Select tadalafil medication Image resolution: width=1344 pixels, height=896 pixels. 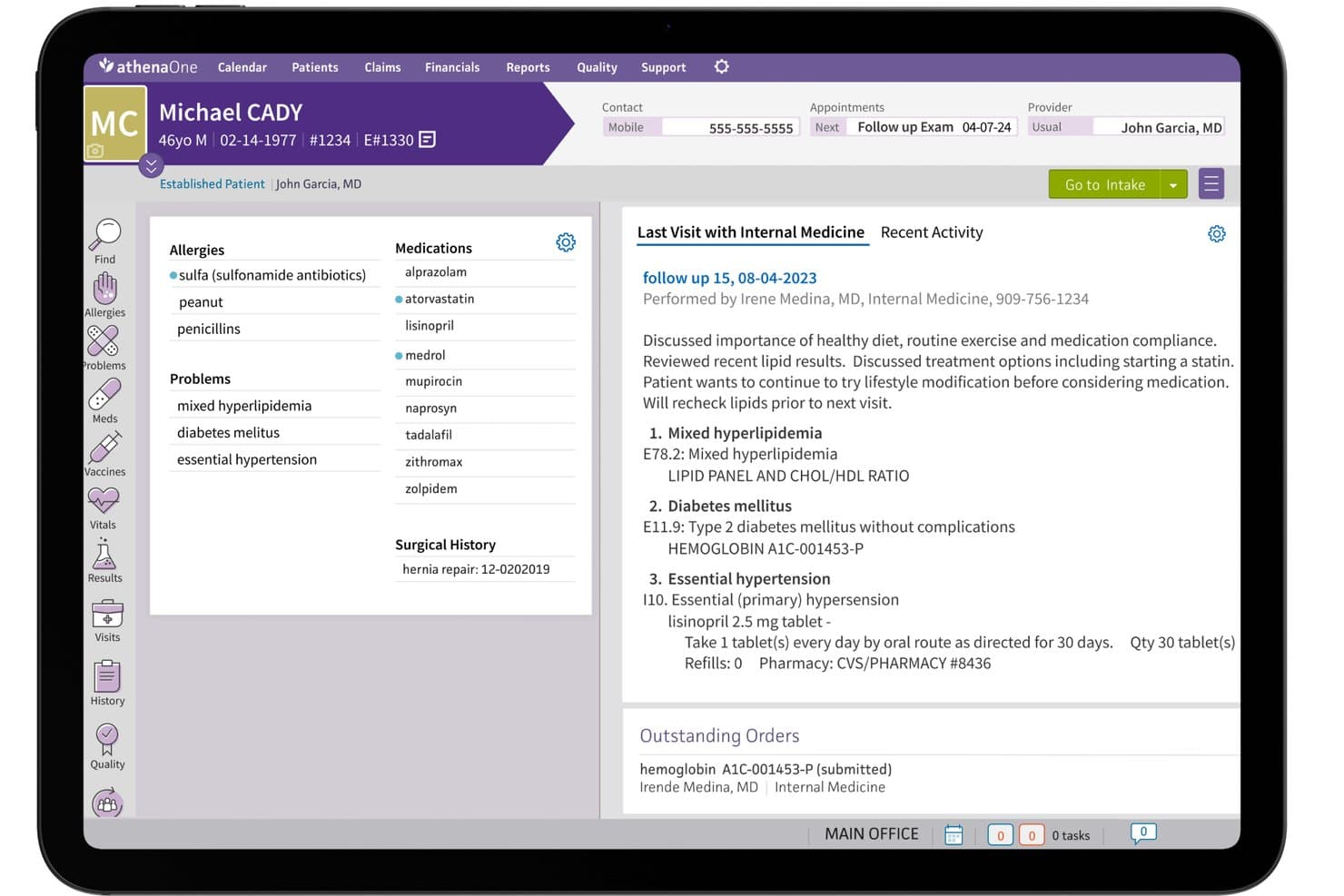point(485,435)
